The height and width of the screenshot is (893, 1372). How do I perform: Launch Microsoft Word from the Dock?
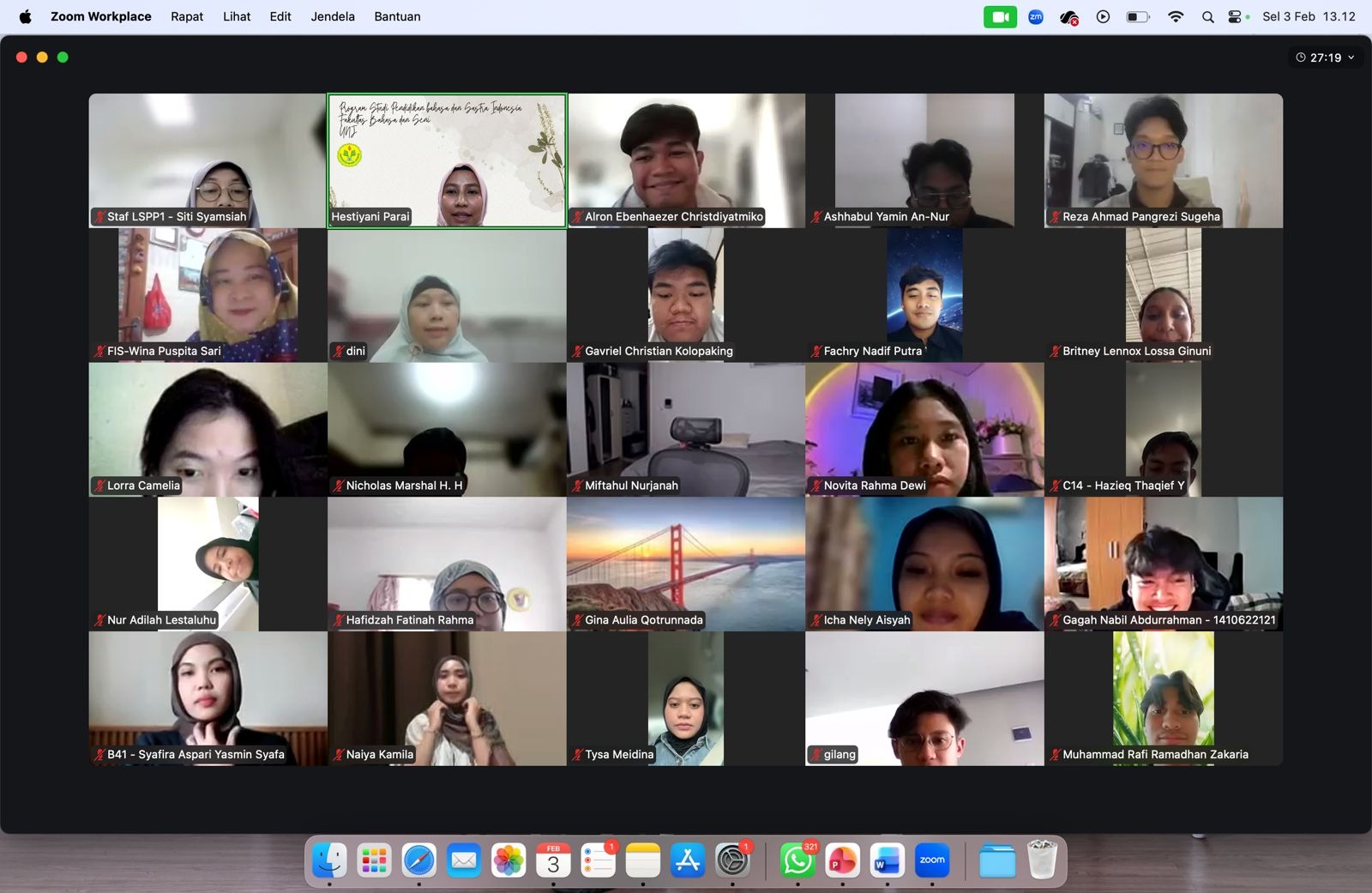(x=887, y=860)
